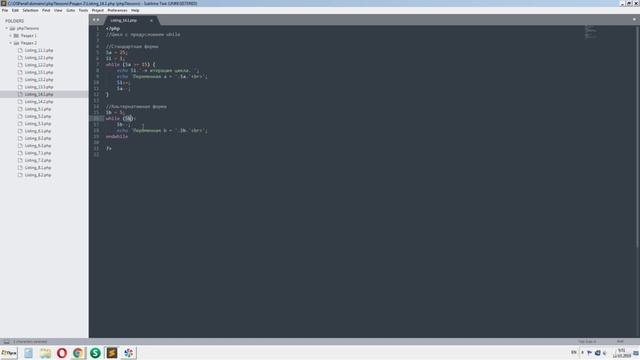Open the Opera browser from taskbar
This screenshot has height=360, width=640.
62,353
